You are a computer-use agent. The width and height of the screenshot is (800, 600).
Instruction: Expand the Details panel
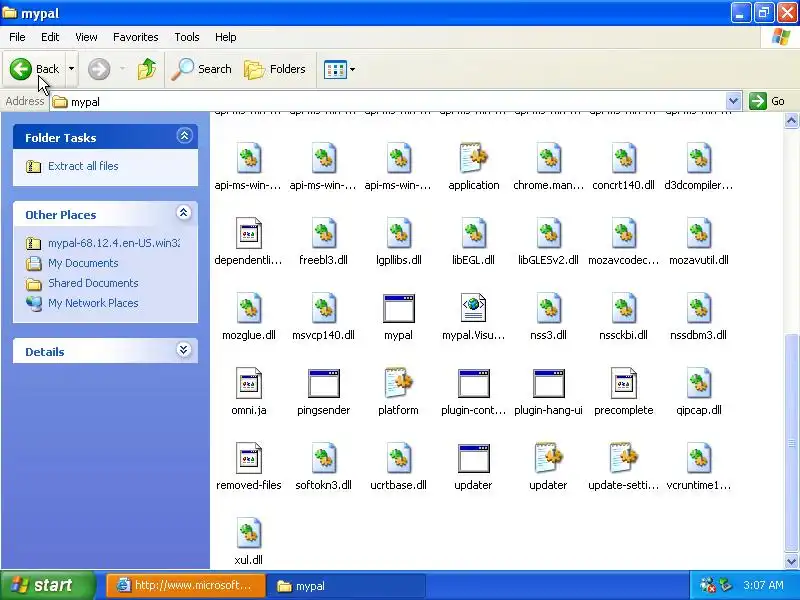[184, 349]
